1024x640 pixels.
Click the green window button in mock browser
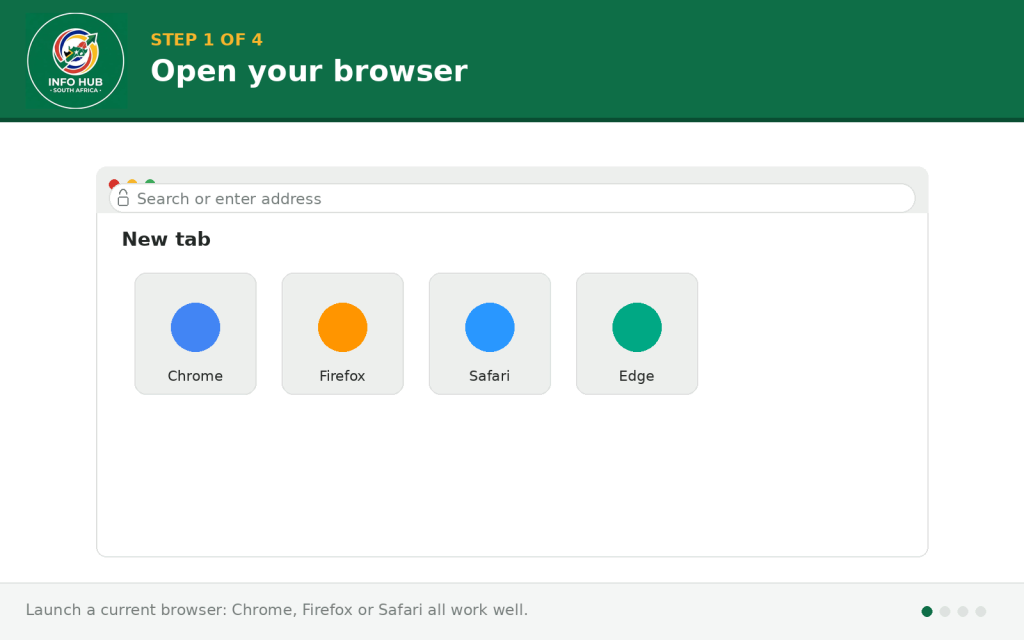[150, 182]
